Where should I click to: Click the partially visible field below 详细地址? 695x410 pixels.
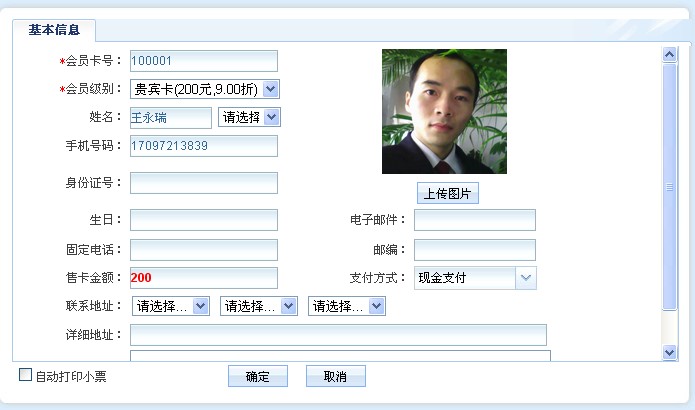pos(340,356)
